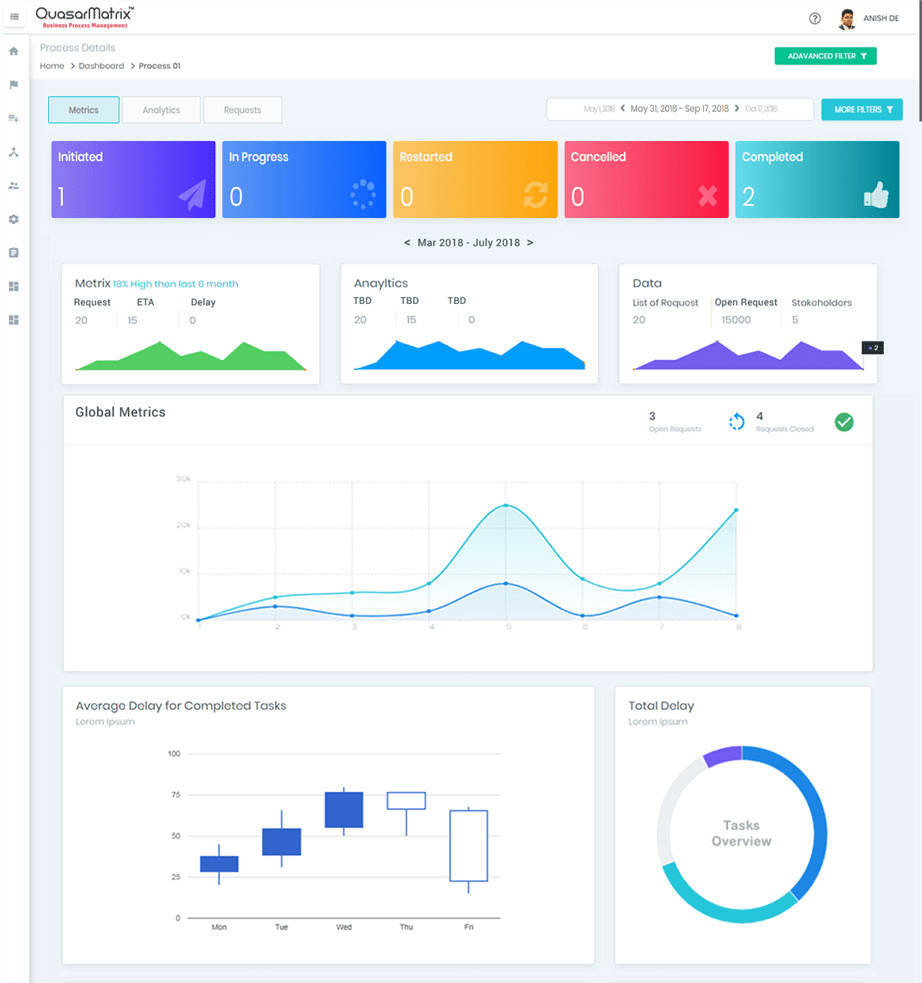922x983 pixels.
Task: Click the Completed status card
Action: (x=817, y=180)
